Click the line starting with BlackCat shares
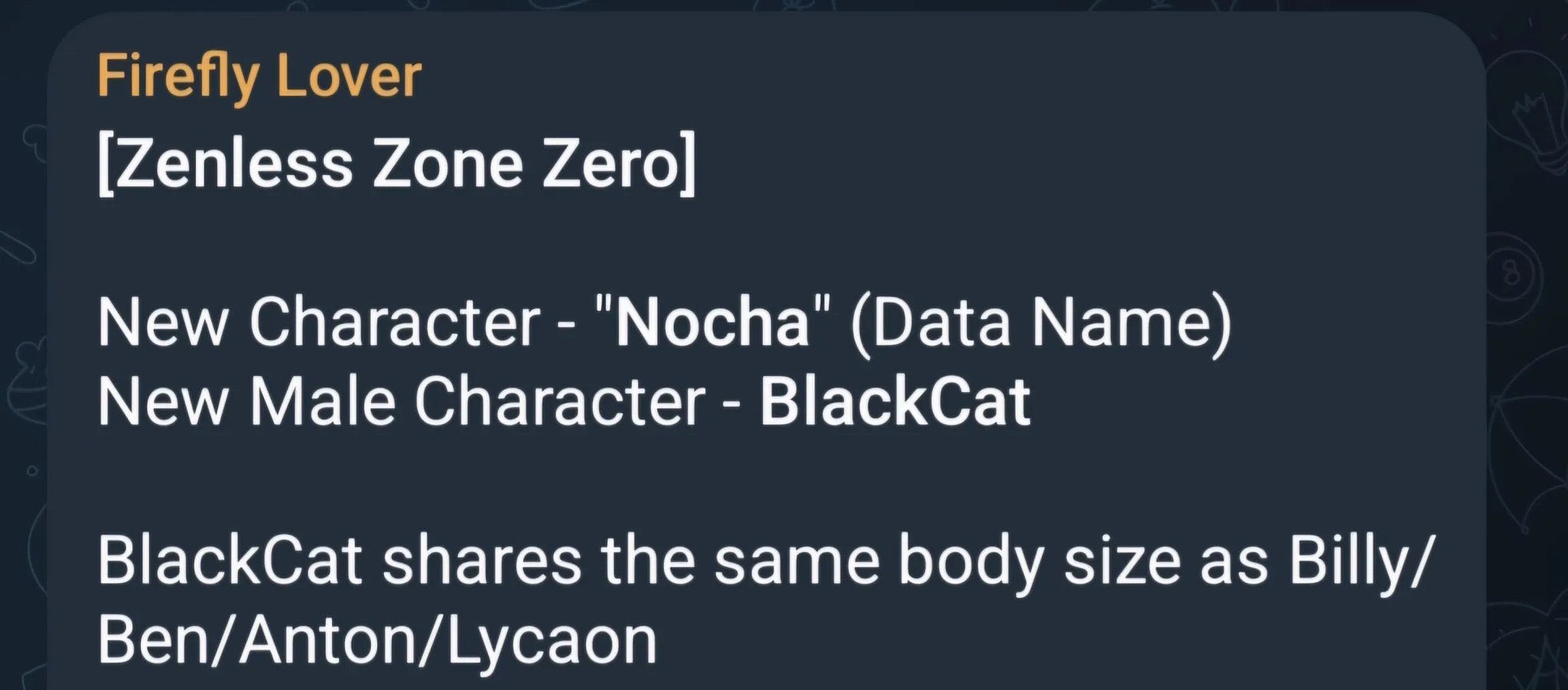This screenshot has height=690, width=1568. (x=763, y=562)
